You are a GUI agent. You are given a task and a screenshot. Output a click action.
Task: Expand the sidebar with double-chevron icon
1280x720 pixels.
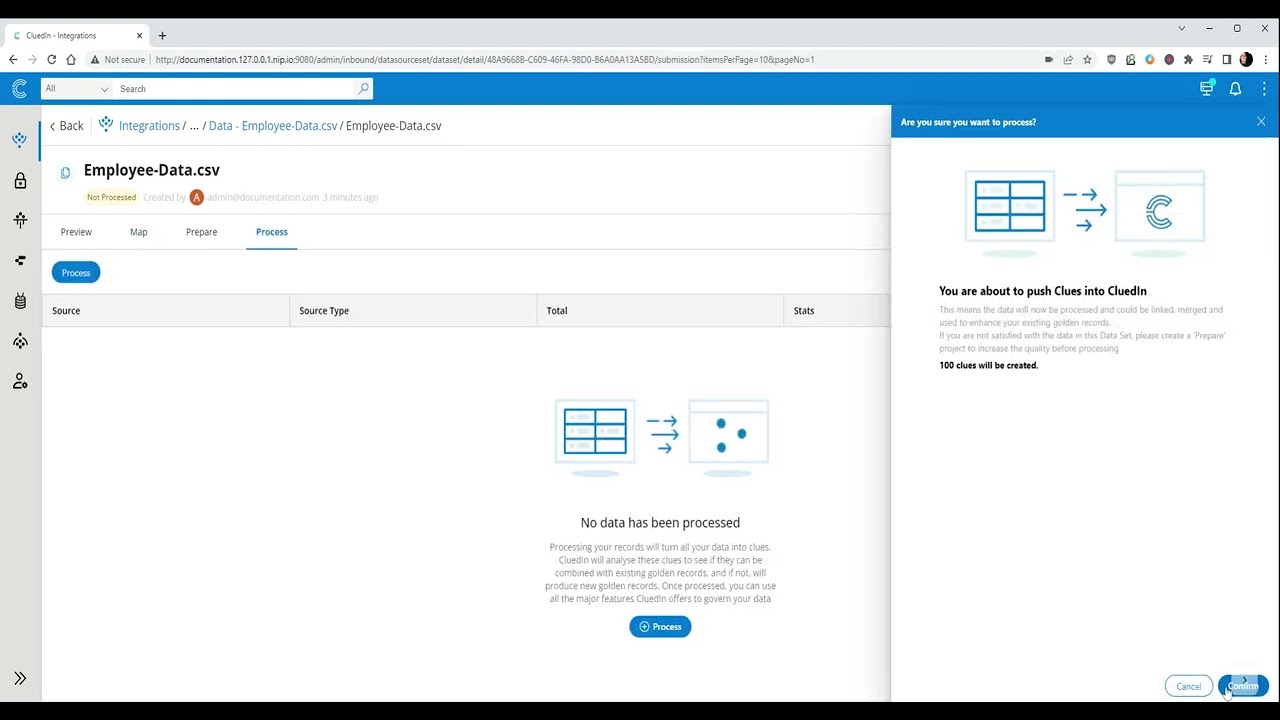(20, 678)
